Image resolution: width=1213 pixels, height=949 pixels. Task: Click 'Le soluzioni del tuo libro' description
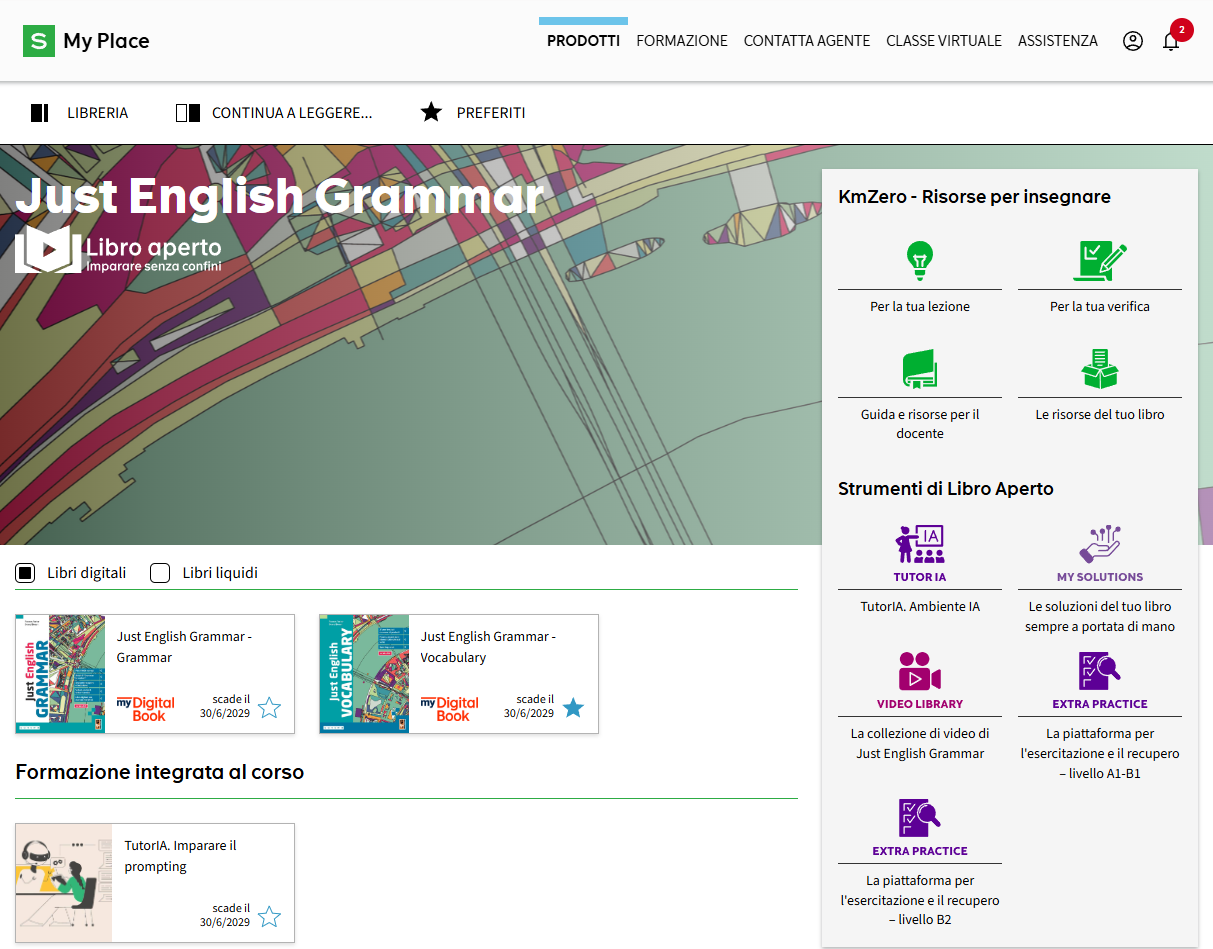[1100, 616]
